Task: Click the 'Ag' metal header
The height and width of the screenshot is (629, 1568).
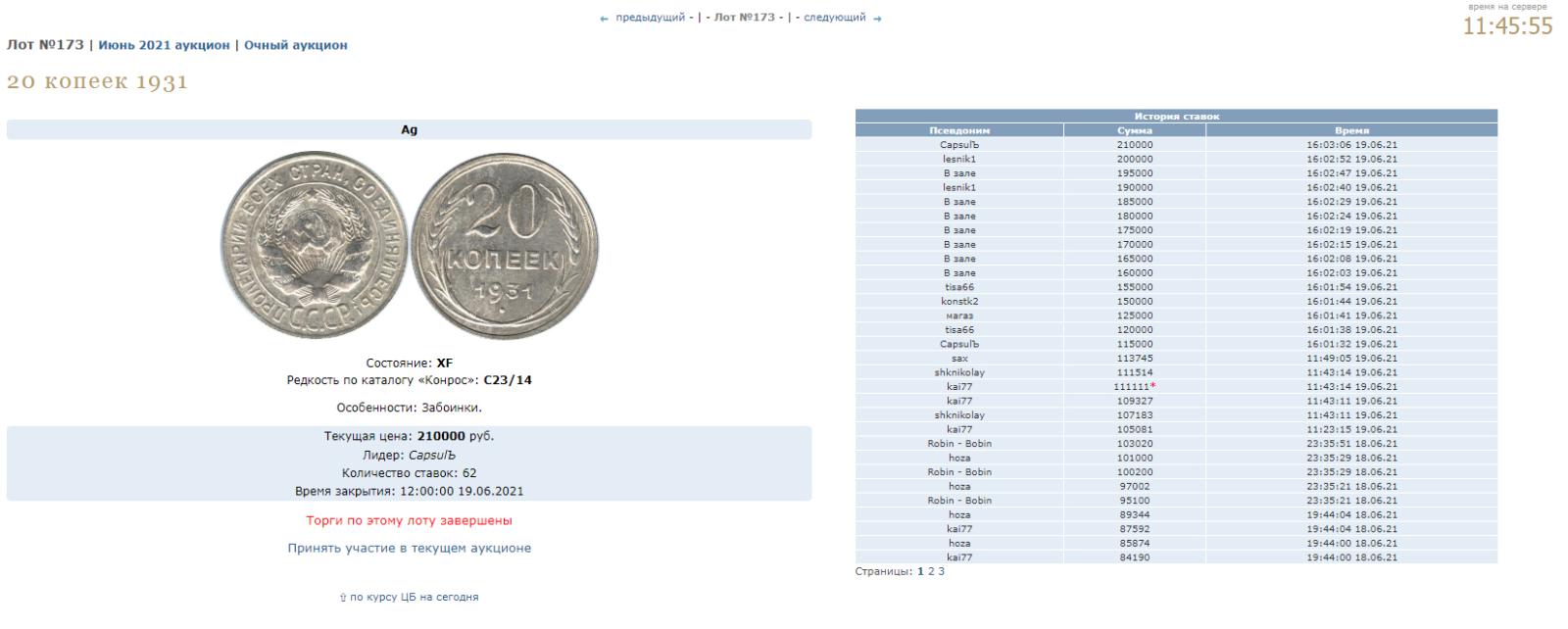Action: [410, 129]
